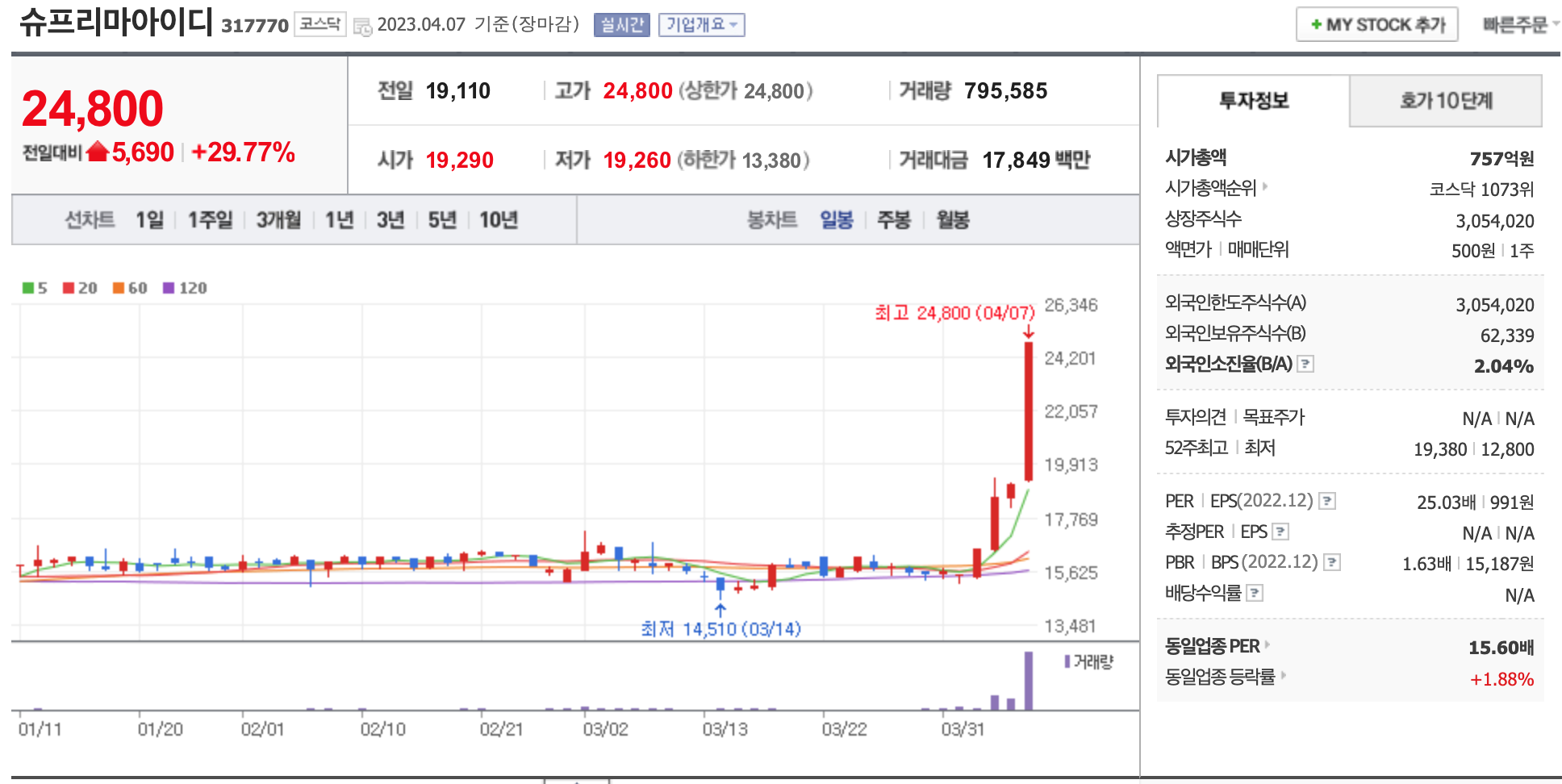This screenshot has height=784, width=1562.
Task: Click the stock name 슈프리마아이디
Action: 116,22
